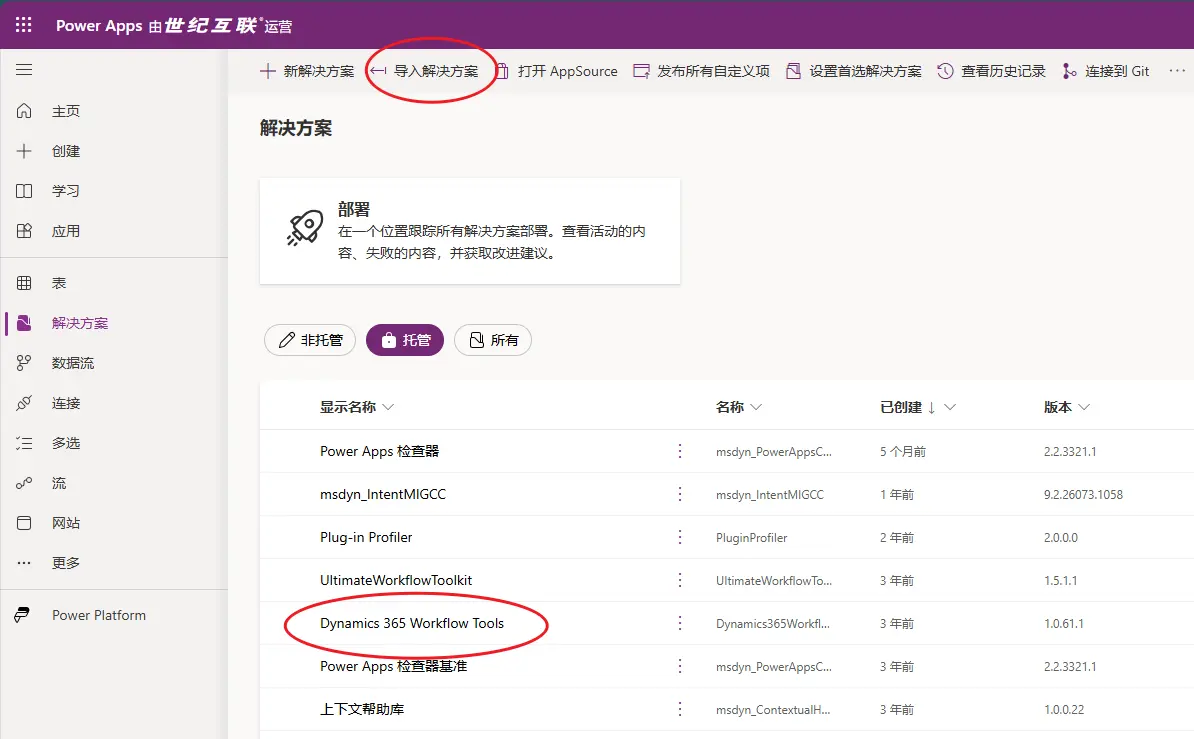1194x739 pixels.
Task: Click version 1.0.0.22 cell
Action: pyautogui.click(x=1064, y=709)
